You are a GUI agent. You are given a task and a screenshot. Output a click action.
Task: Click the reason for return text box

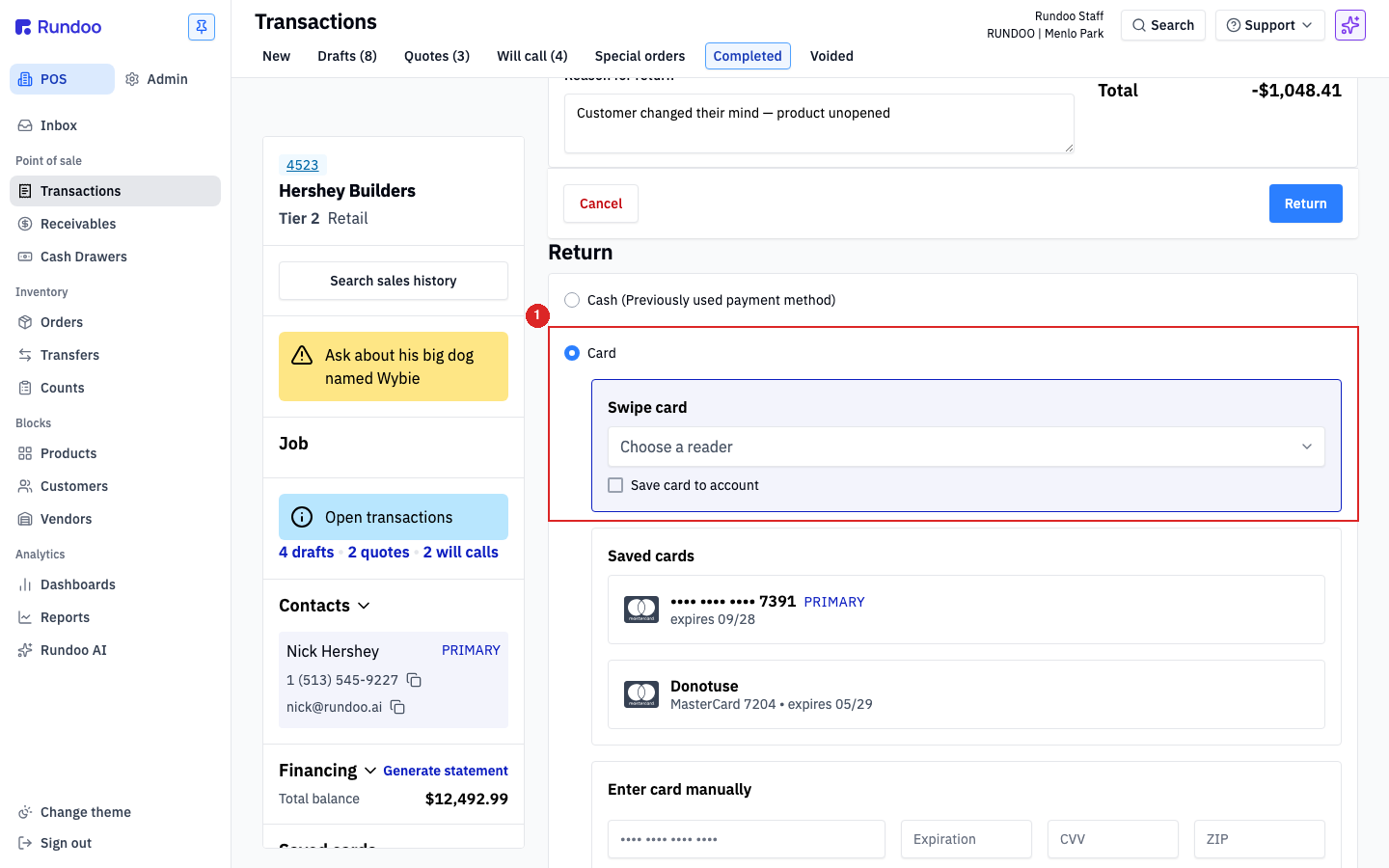point(819,123)
